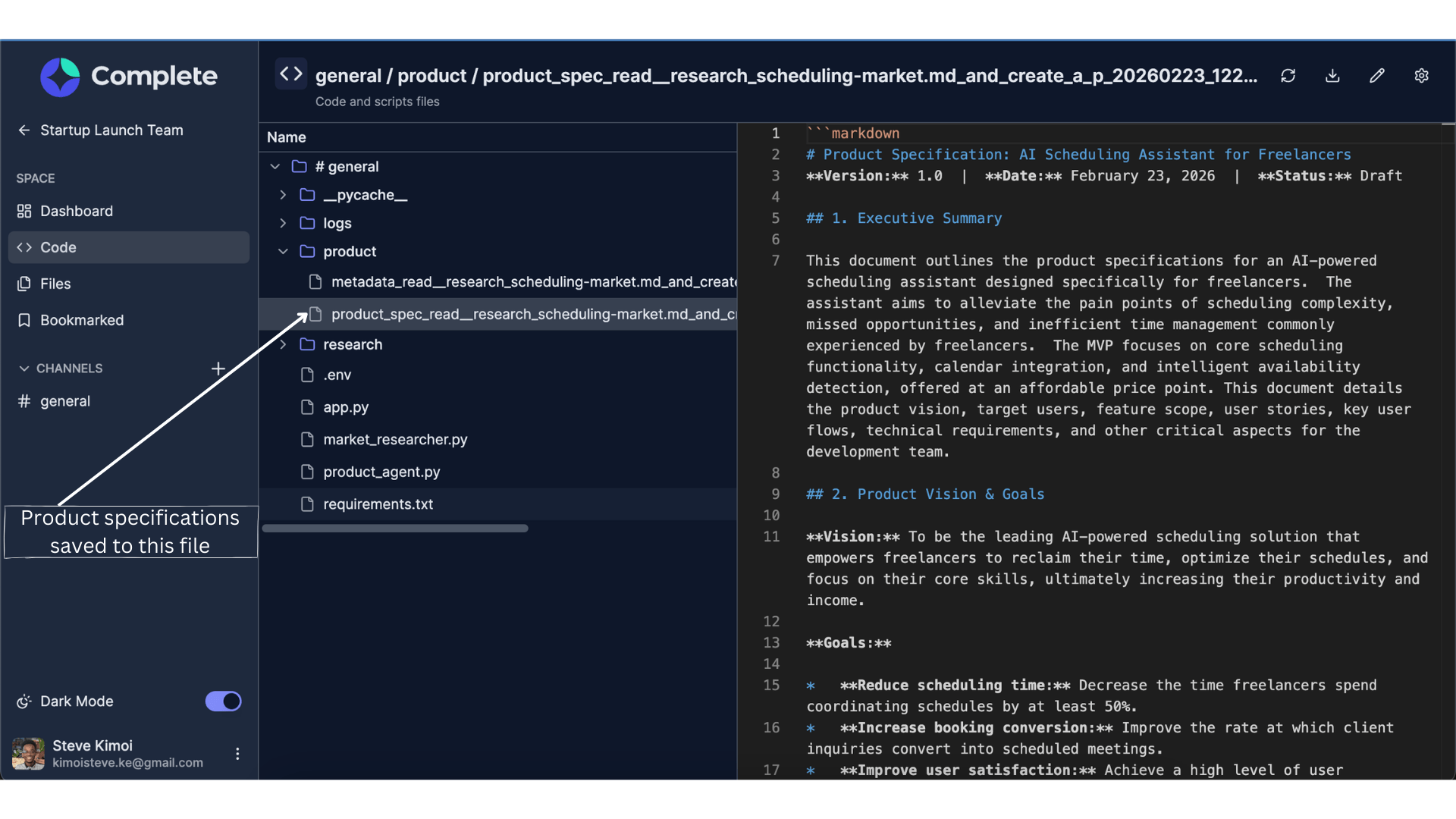1456x819 pixels.
Task: Expand the logs folder
Action: coord(283,223)
